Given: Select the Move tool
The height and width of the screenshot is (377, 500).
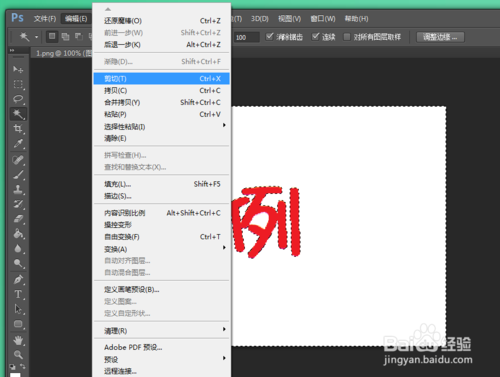Looking at the screenshot, I should (18, 69).
